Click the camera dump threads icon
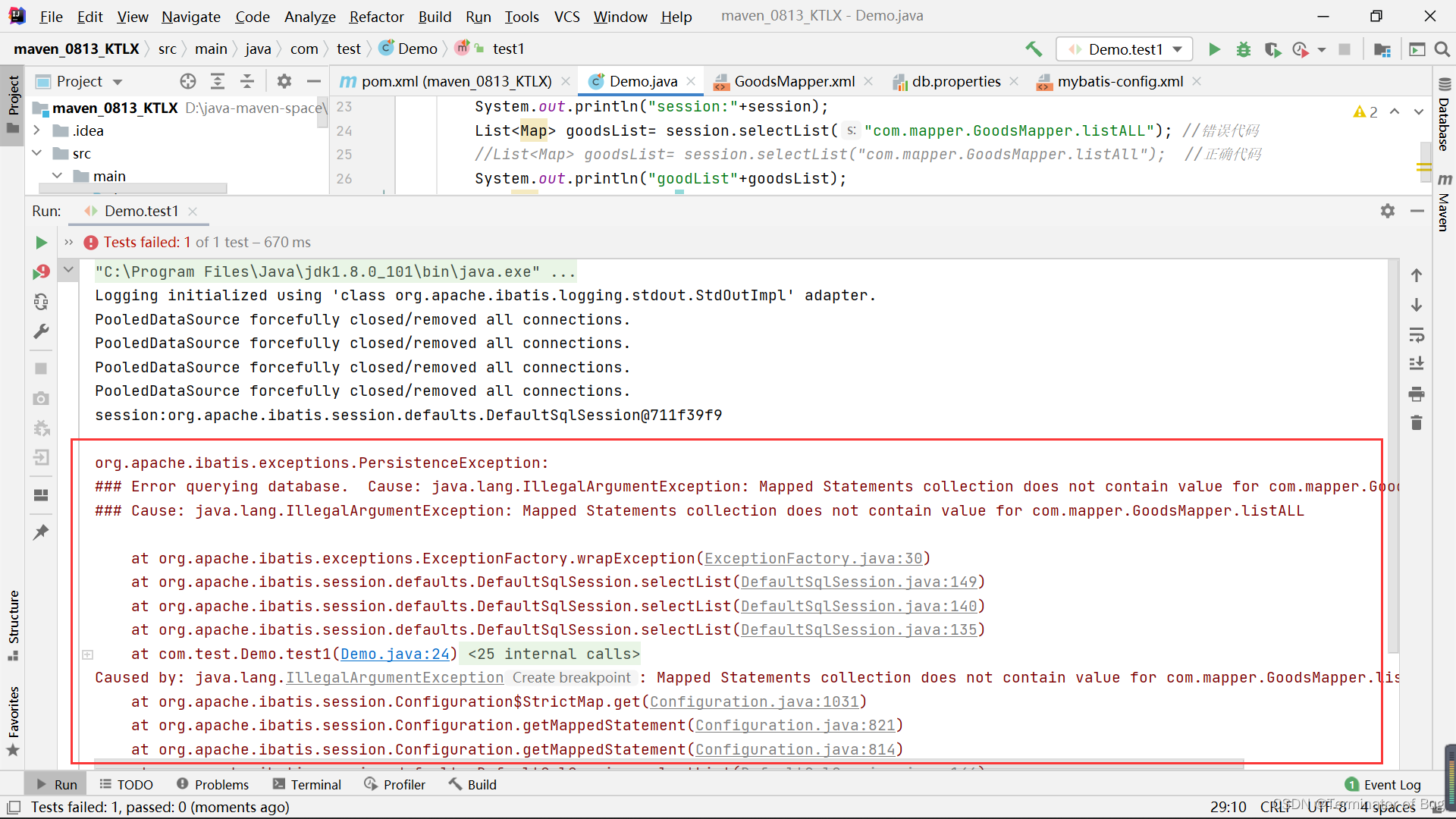 point(41,399)
